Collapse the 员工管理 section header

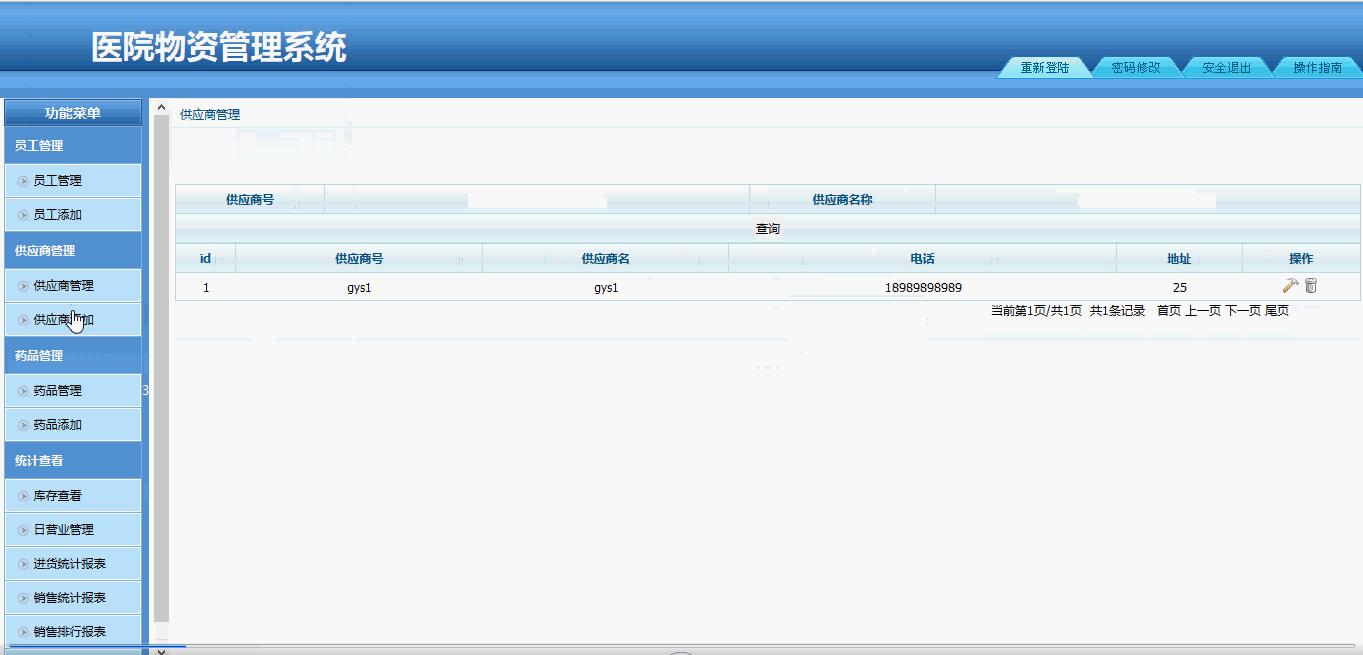point(73,146)
